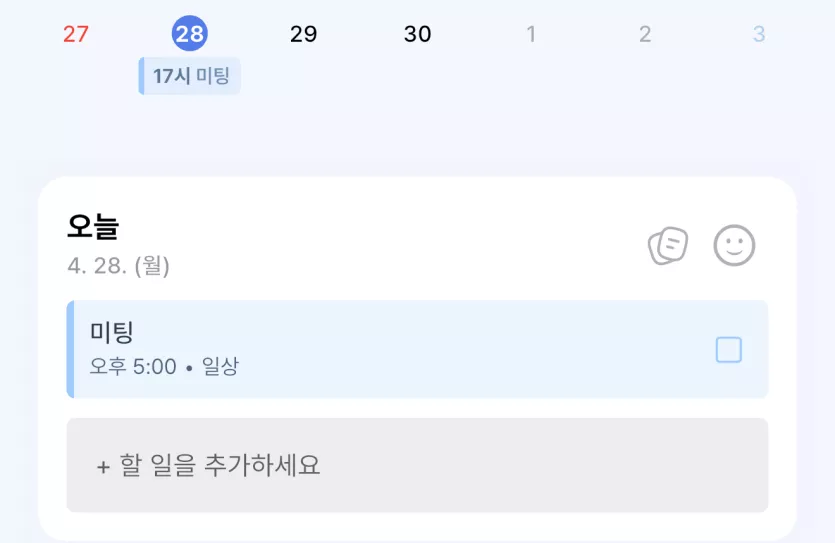
Task: Open the 미팅 schedule card
Action: [417, 349]
